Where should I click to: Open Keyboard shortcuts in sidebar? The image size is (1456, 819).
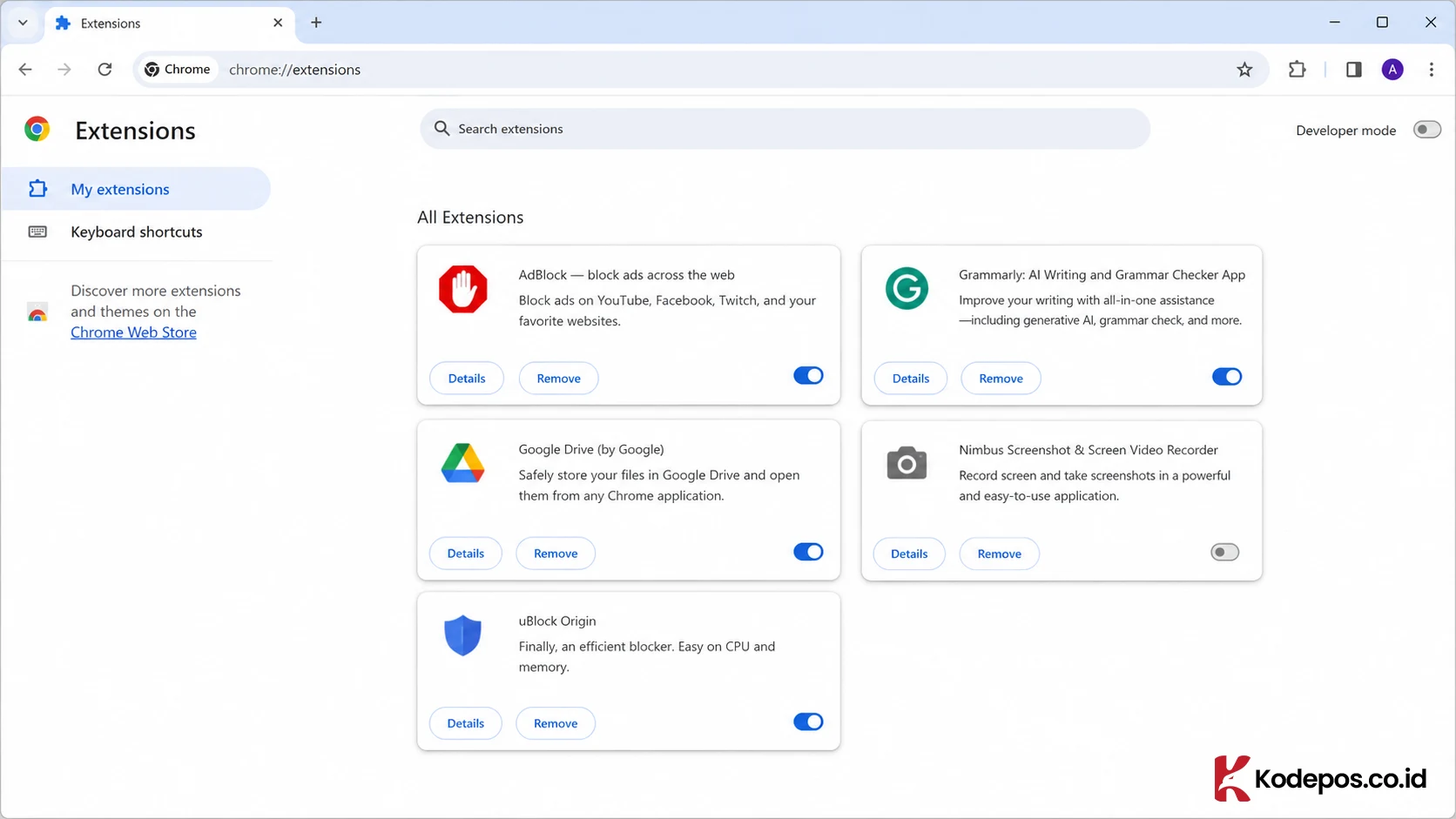point(136,232)
